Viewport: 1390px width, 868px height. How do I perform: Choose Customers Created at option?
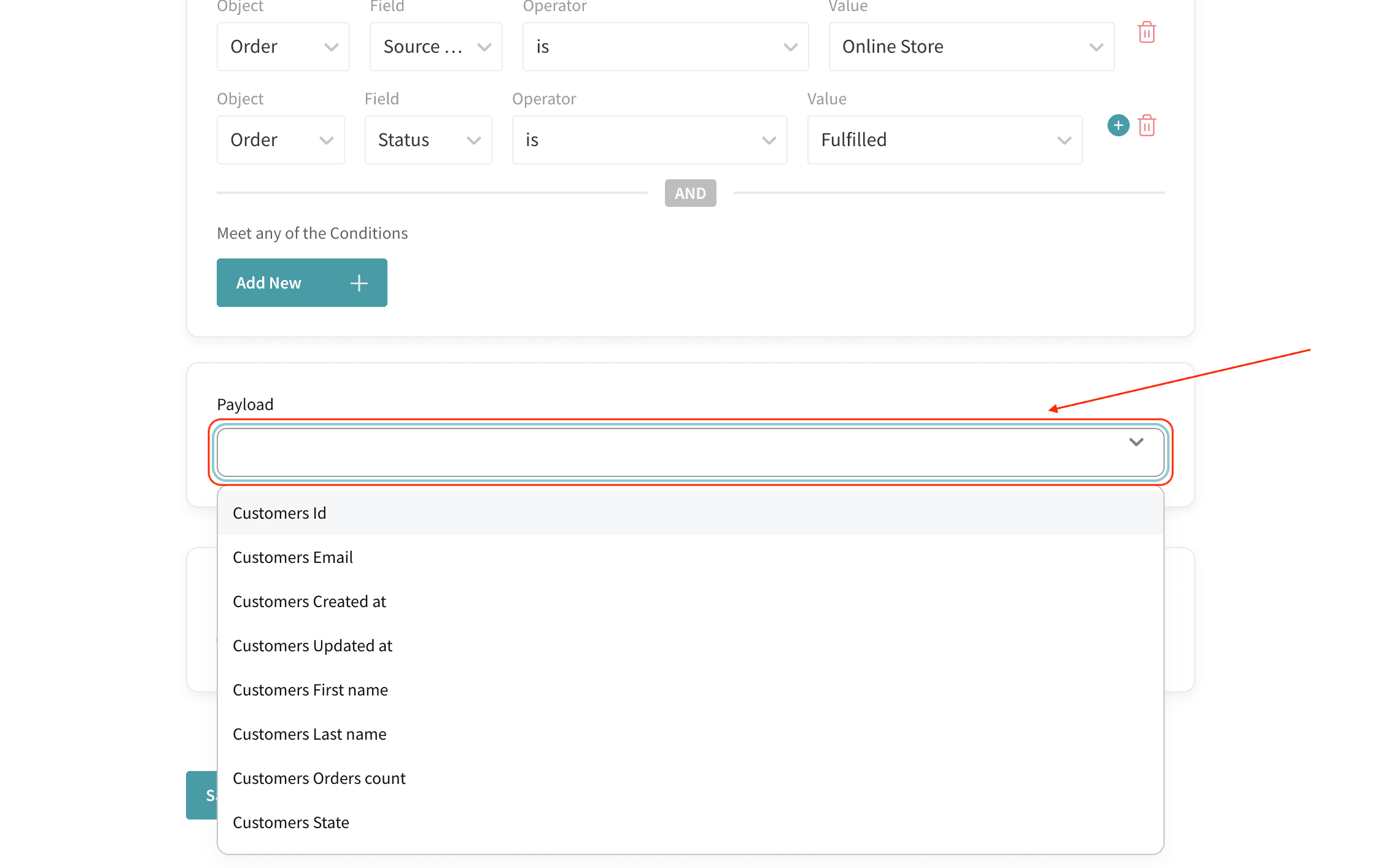(309, 602)
